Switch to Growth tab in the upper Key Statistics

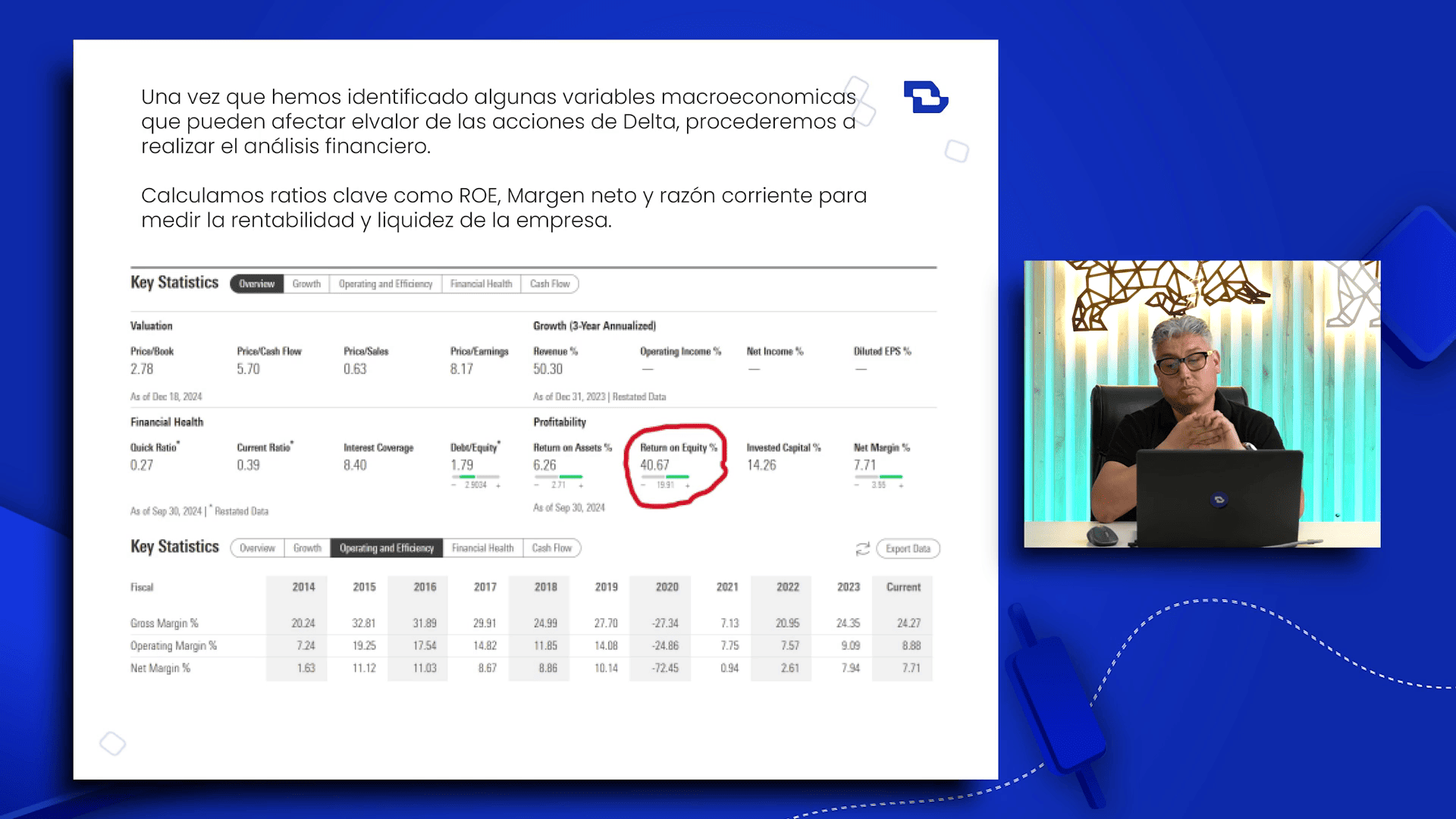coord(306,284)
